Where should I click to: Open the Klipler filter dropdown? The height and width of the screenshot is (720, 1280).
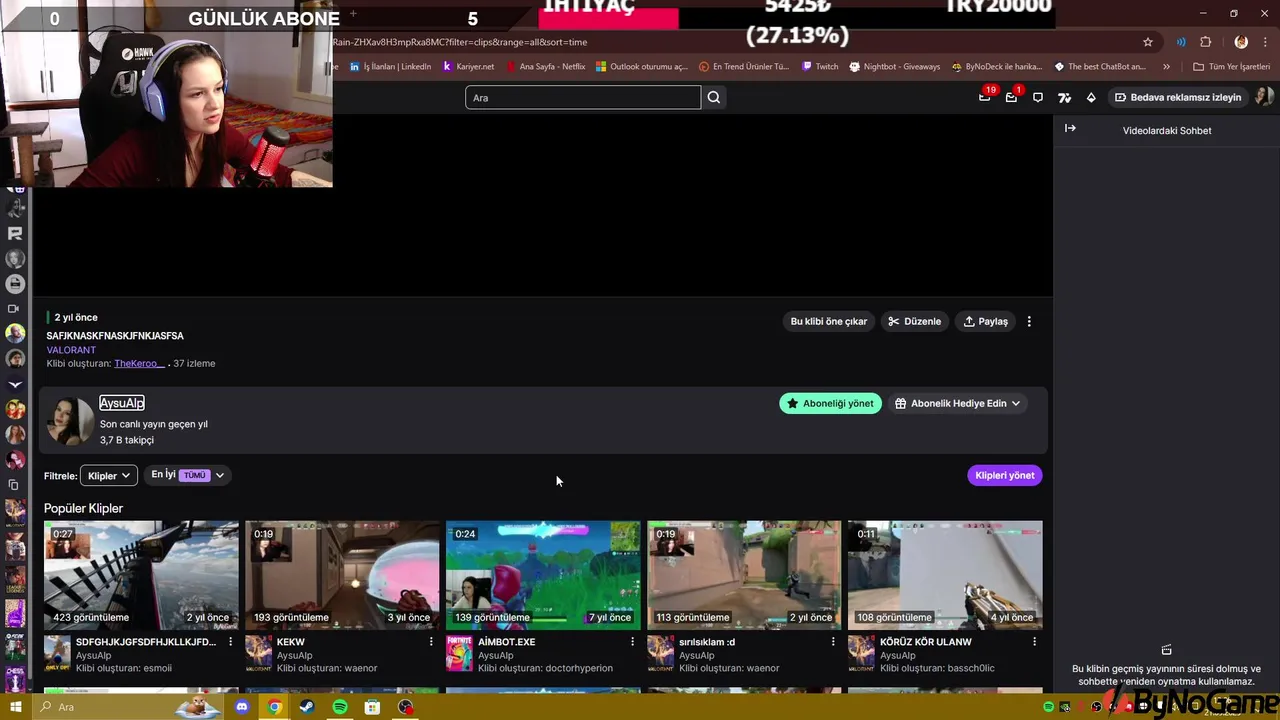click(108, 476)
